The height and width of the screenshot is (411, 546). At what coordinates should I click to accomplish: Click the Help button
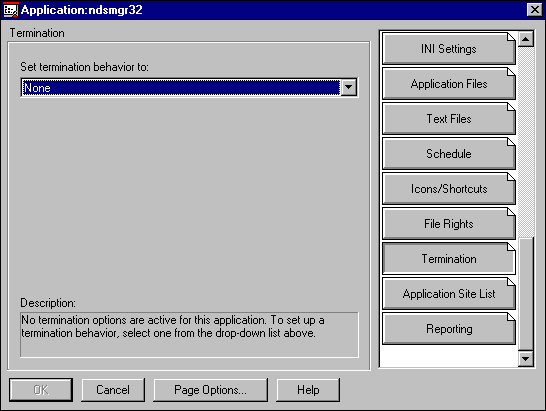pyautogui.click(x=308, y=390)
